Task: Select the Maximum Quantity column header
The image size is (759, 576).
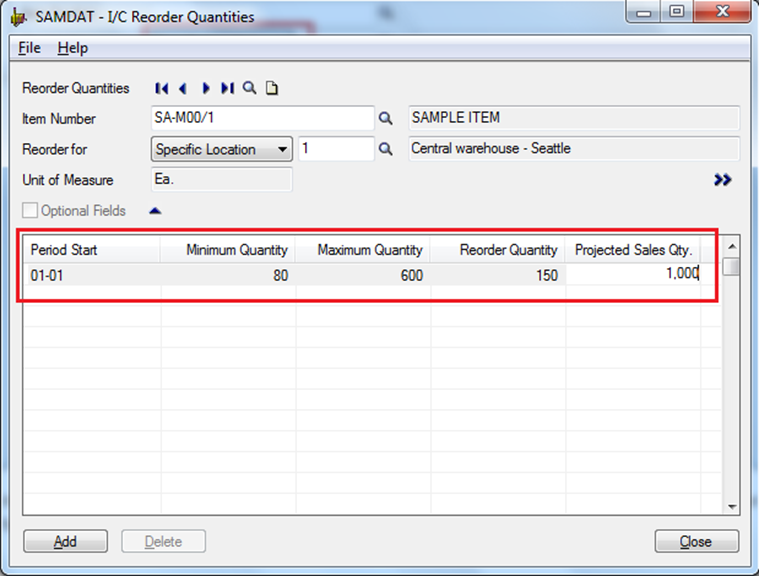Action: click(x=363, y=250)
